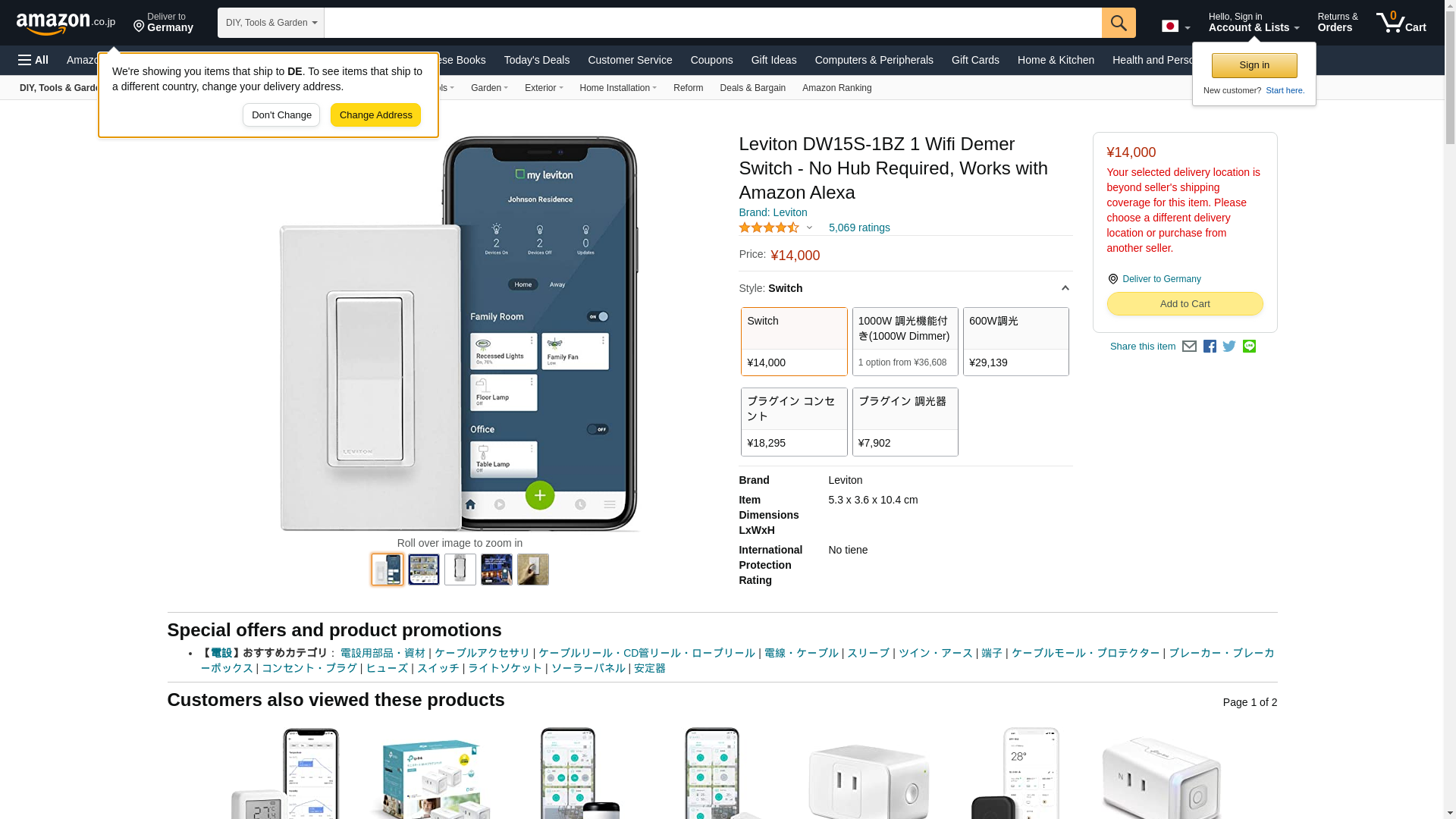Open the star rating popover
The width and height of the screenshot is (1456, 819).
pos(775,227)
